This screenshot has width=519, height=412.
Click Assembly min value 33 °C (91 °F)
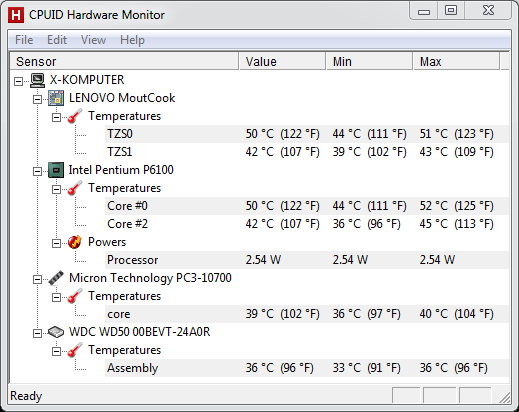(x=367, y=368)
